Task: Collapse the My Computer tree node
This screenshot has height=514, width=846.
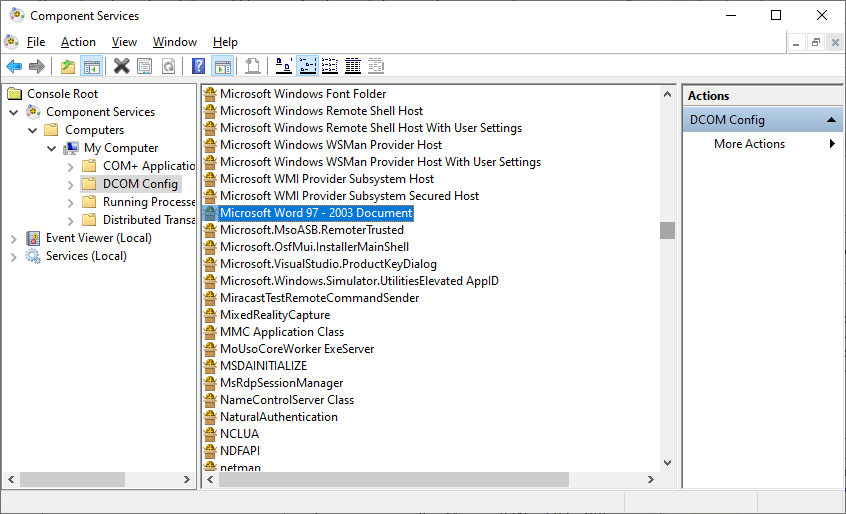Action: (x=52, y=148)
